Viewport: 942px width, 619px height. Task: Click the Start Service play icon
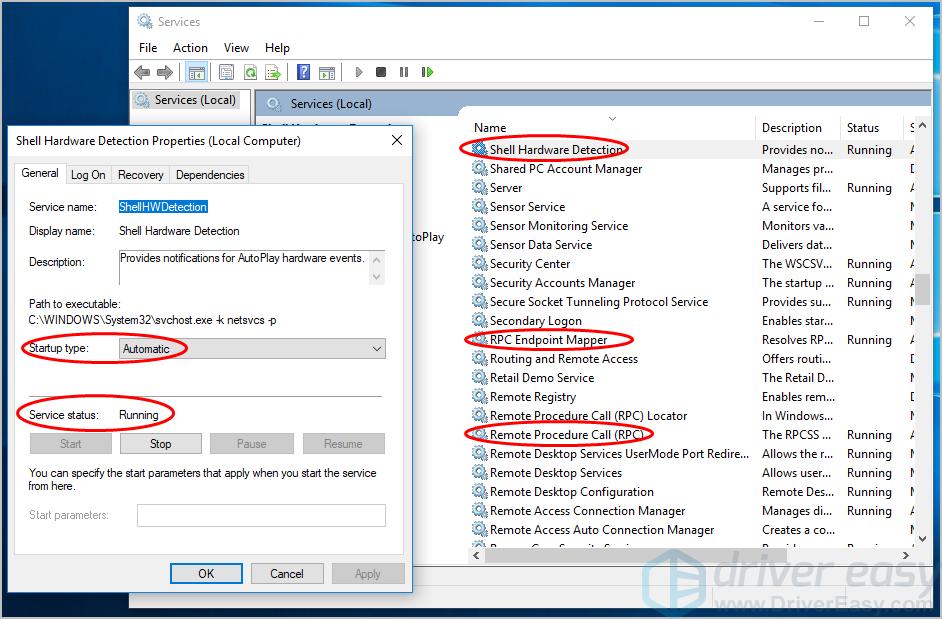tap(359, 72)
